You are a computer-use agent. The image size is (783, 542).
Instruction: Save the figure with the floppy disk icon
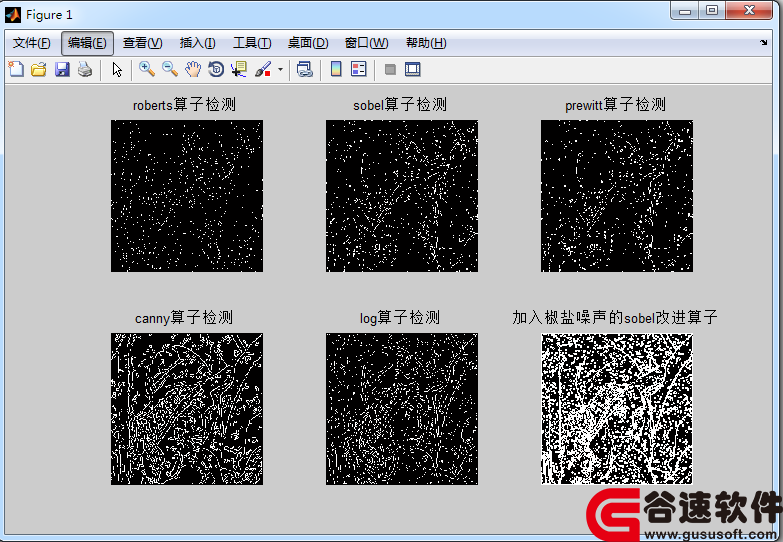(62, 69)
